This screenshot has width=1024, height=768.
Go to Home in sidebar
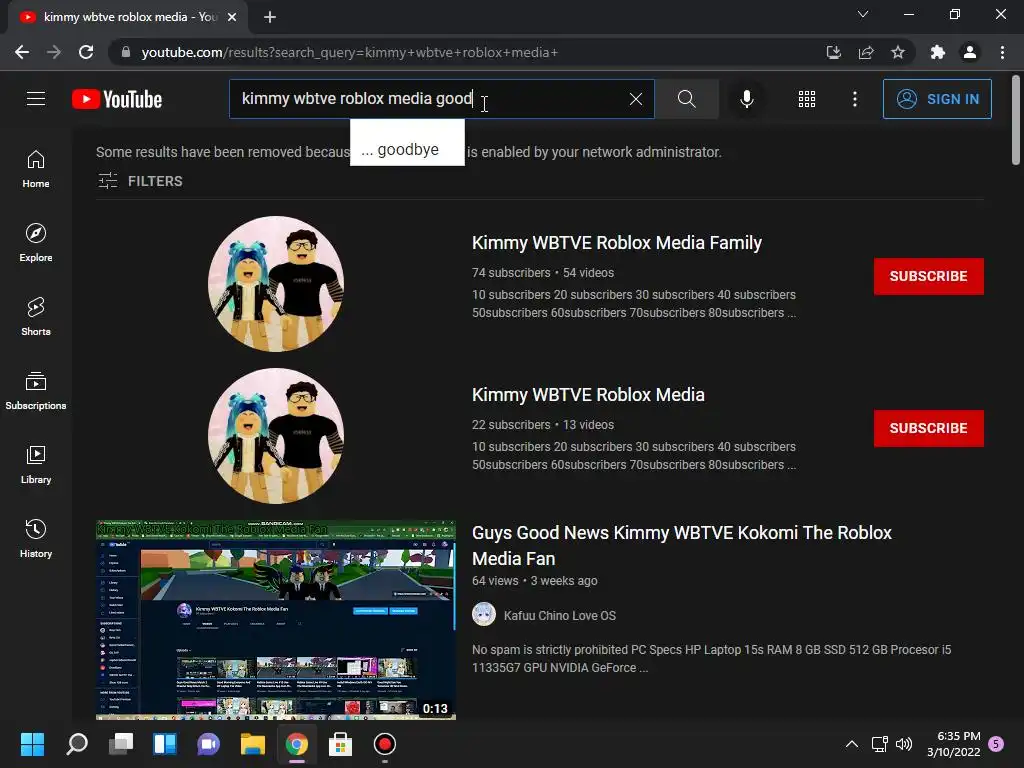pyautogui.click(x=36, y=168)
